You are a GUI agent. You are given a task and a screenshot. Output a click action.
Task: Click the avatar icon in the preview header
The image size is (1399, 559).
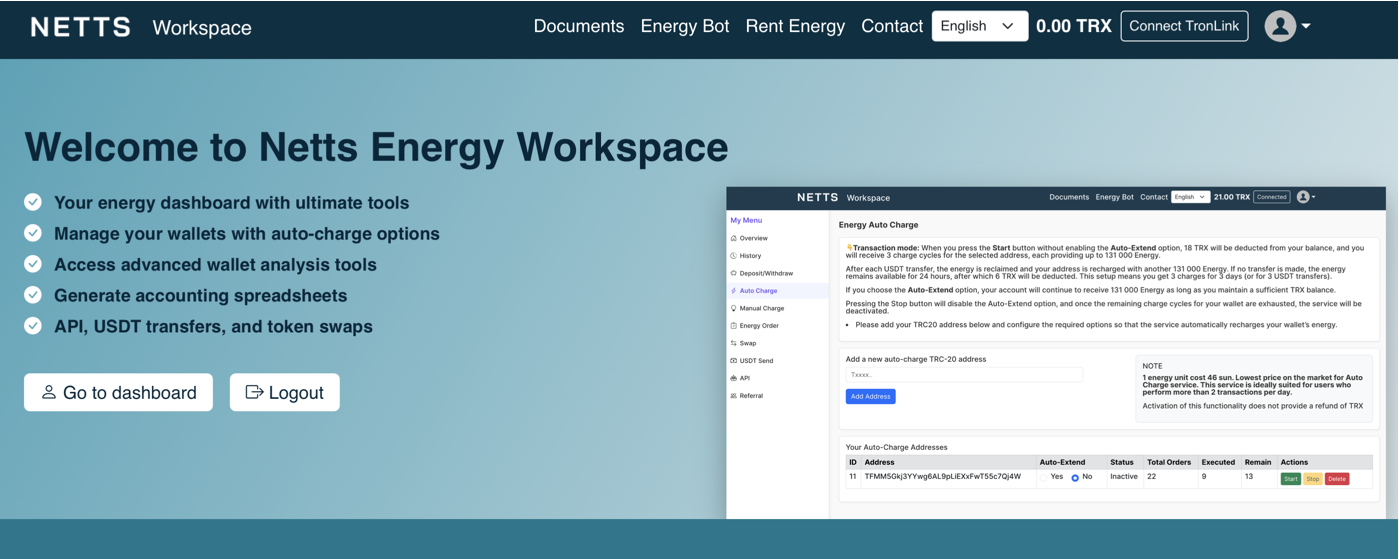(x=1303, y=197)
